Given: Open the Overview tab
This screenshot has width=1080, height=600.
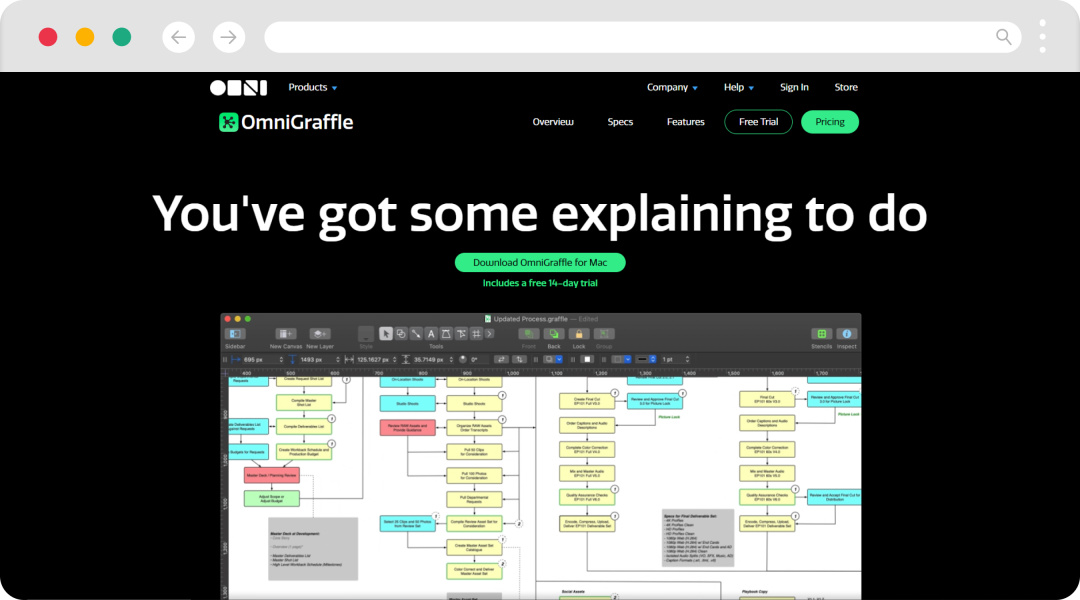Looking at the screenshot, I should pos(553,122).
